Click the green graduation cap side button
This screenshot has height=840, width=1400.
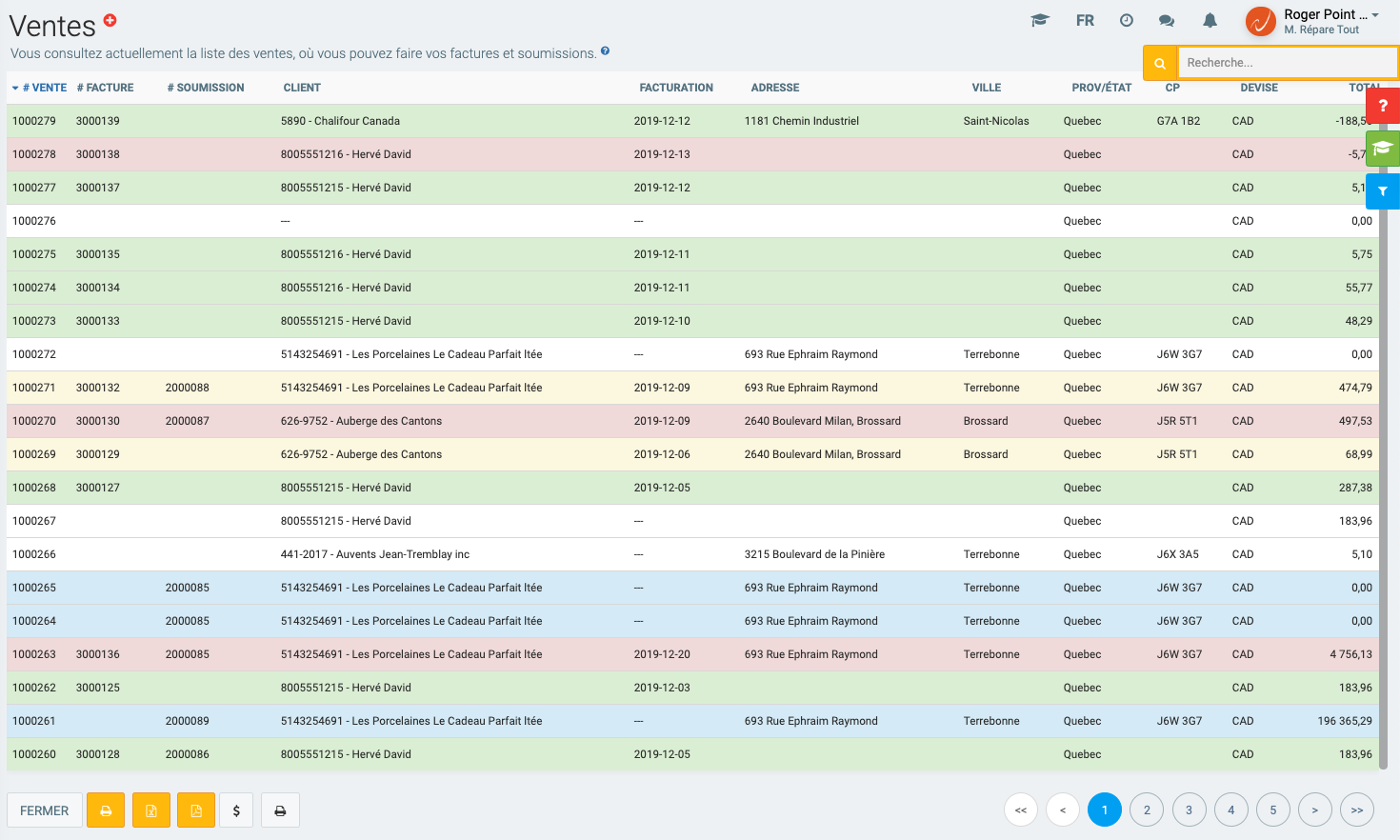pos(1383,149)
